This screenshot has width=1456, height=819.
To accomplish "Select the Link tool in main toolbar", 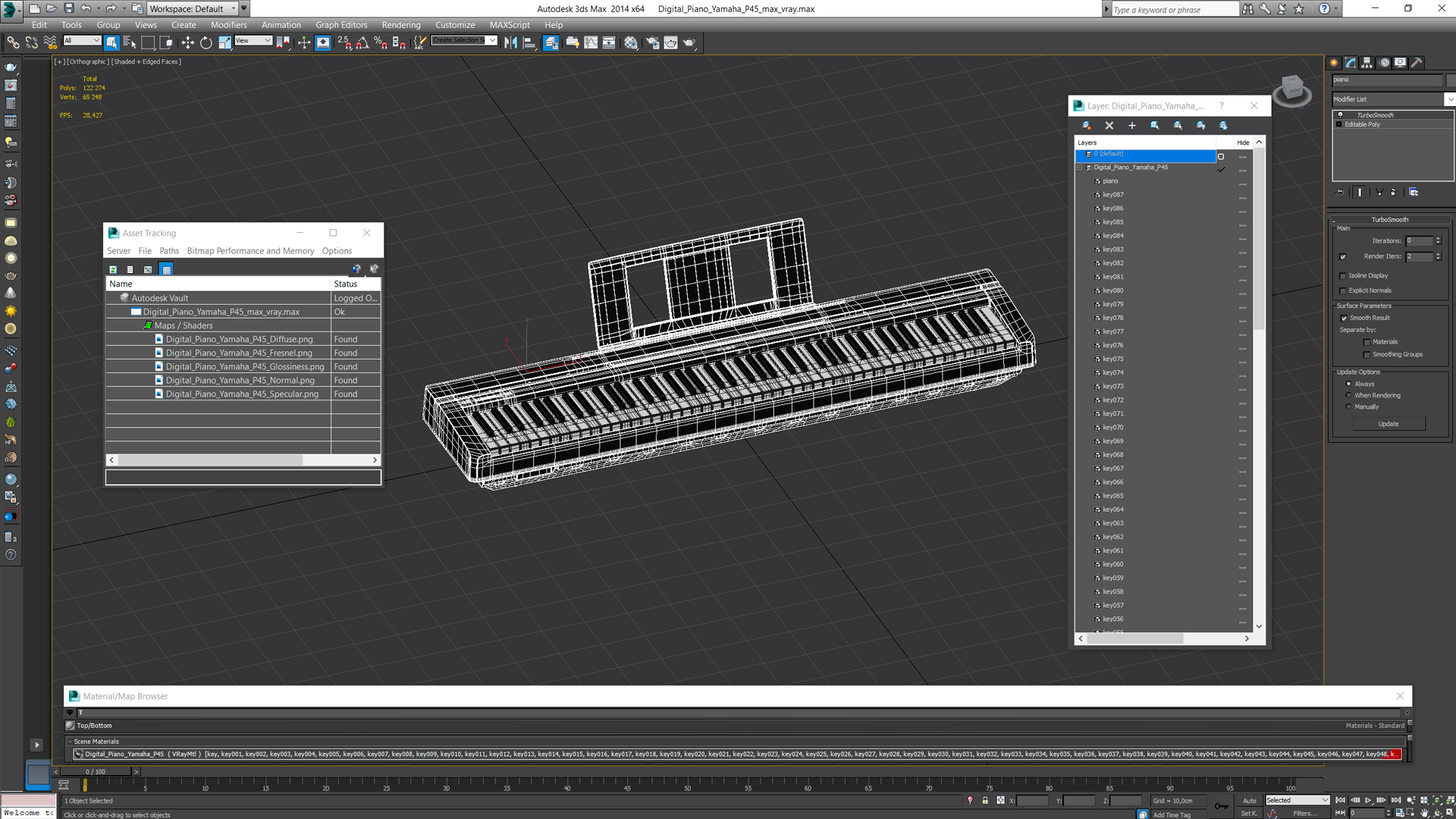I will pyautogui.click(x=13, y=43).
